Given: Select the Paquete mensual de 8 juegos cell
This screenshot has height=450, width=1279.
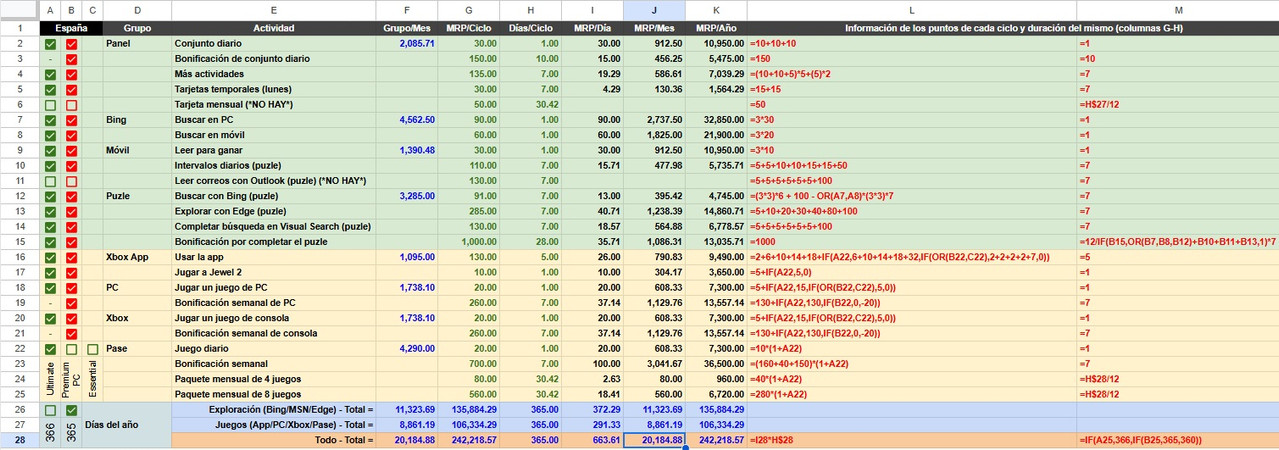Looking at the screenshot, I should pos(273,394).
